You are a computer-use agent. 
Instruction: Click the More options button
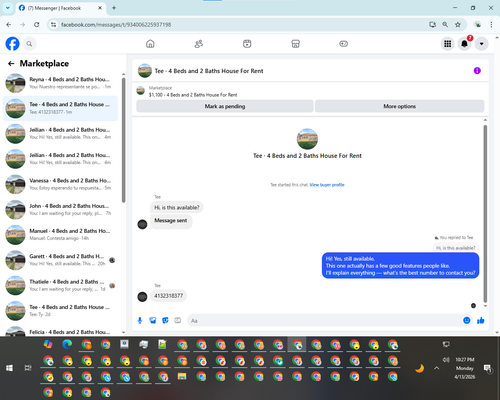click(399, 106)
